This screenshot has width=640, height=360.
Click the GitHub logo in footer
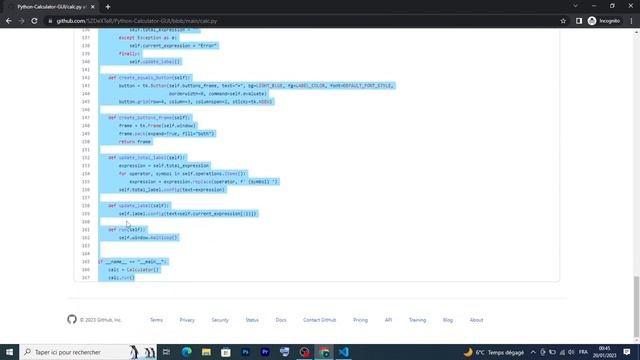tap(72, 319)
